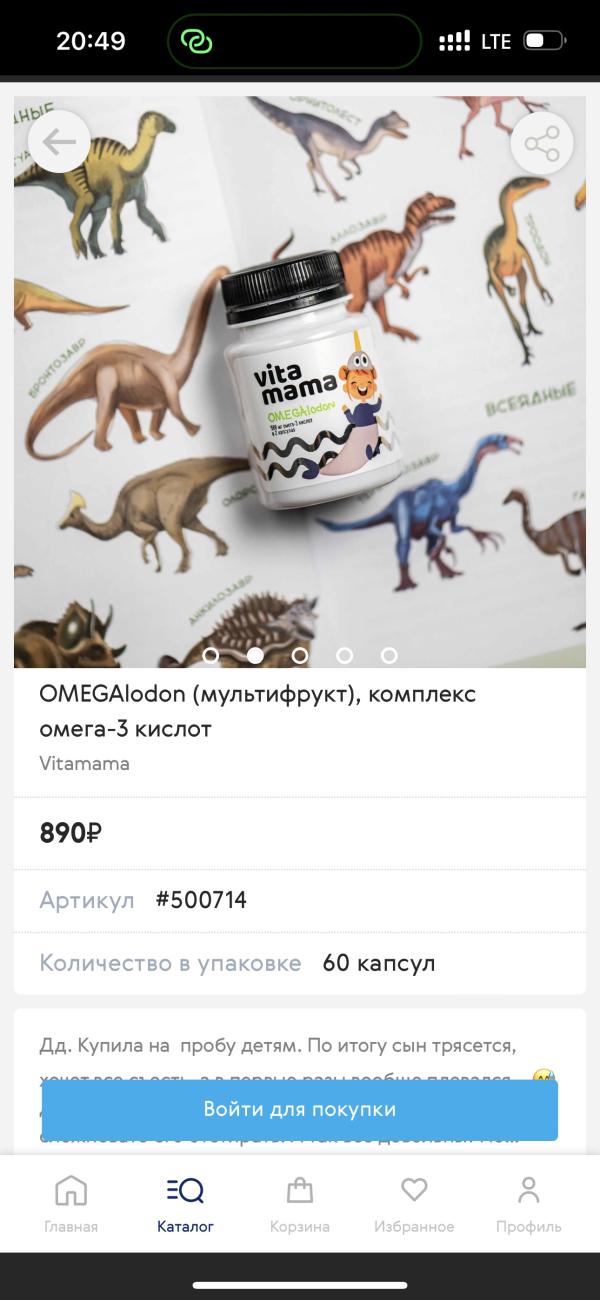Tap Войти для покупки button
Viewport: 600px width, 1300px height.
[300, 1109]
